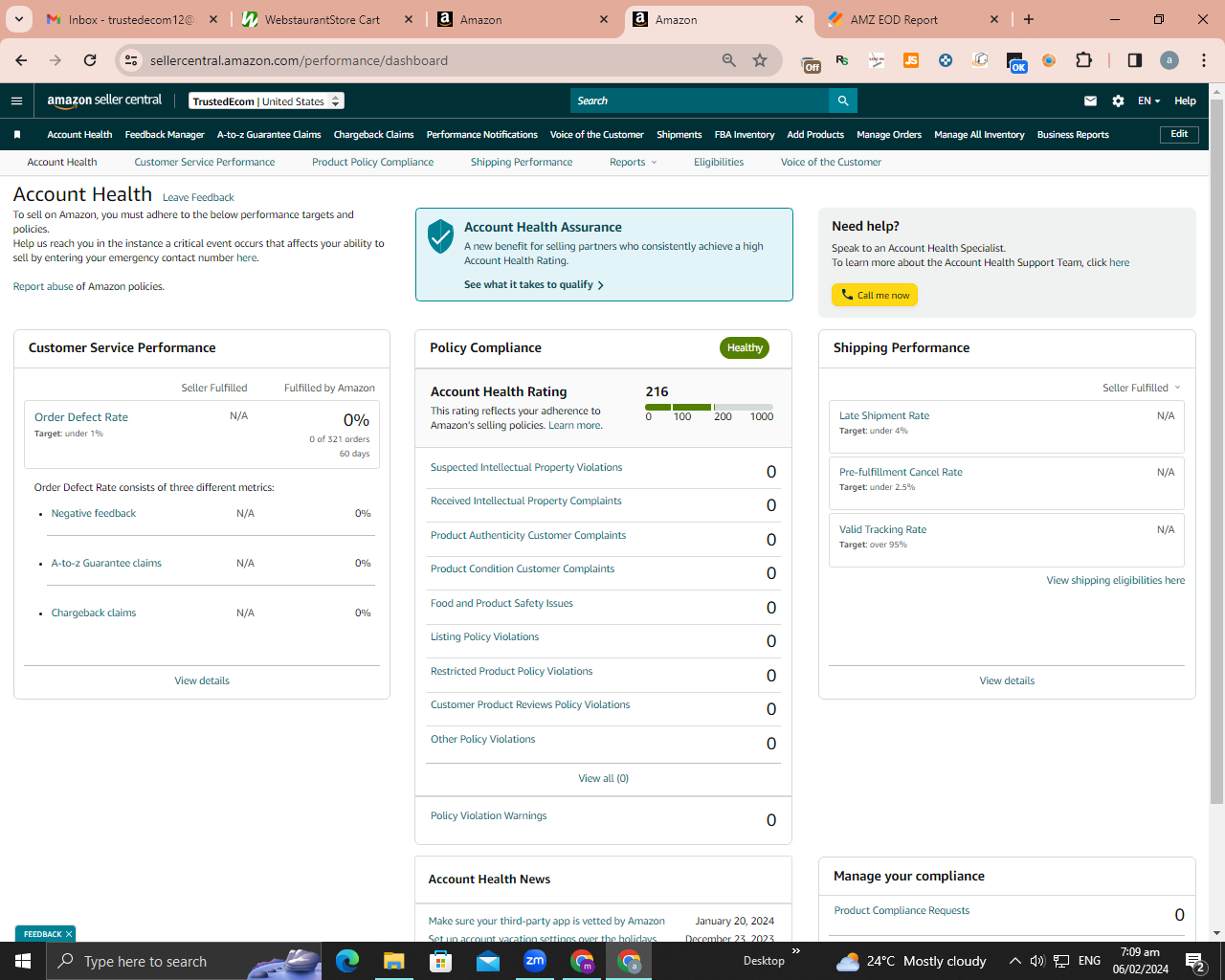
Task: Open the Windows Start menu
Action: coord(23,961)
